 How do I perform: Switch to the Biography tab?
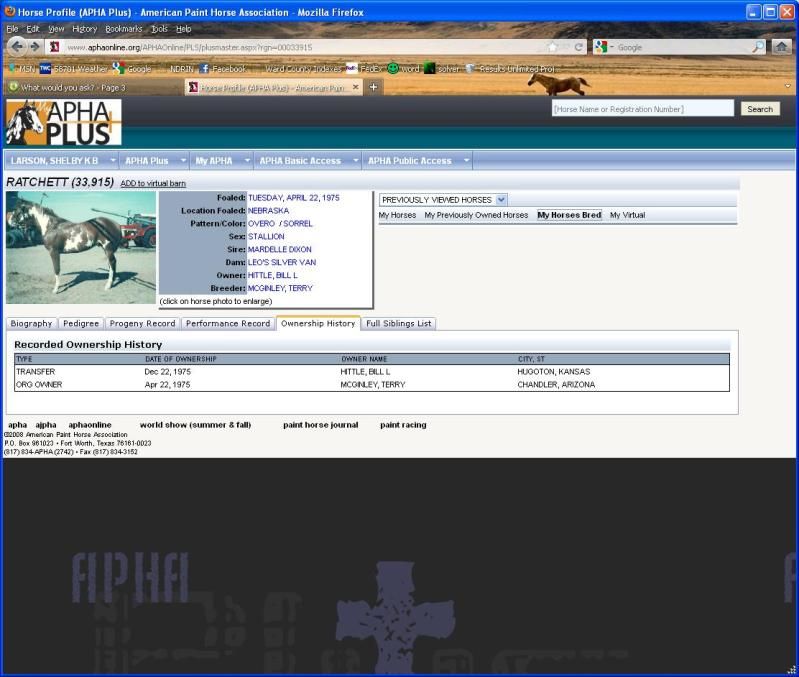coord(32,323)
